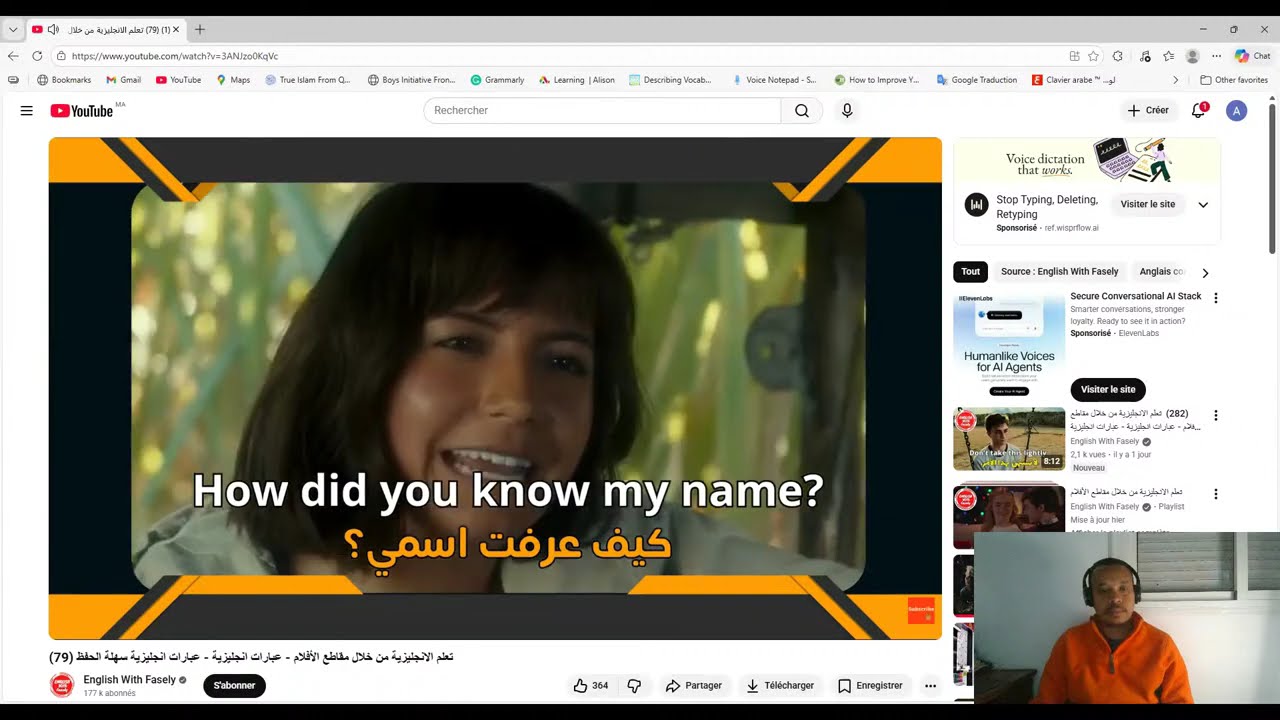Image resolution: width=1280 pixels, height=720 pixels.
Task: Open the Grammarly bookmark
Action: (x=497, y=80)
